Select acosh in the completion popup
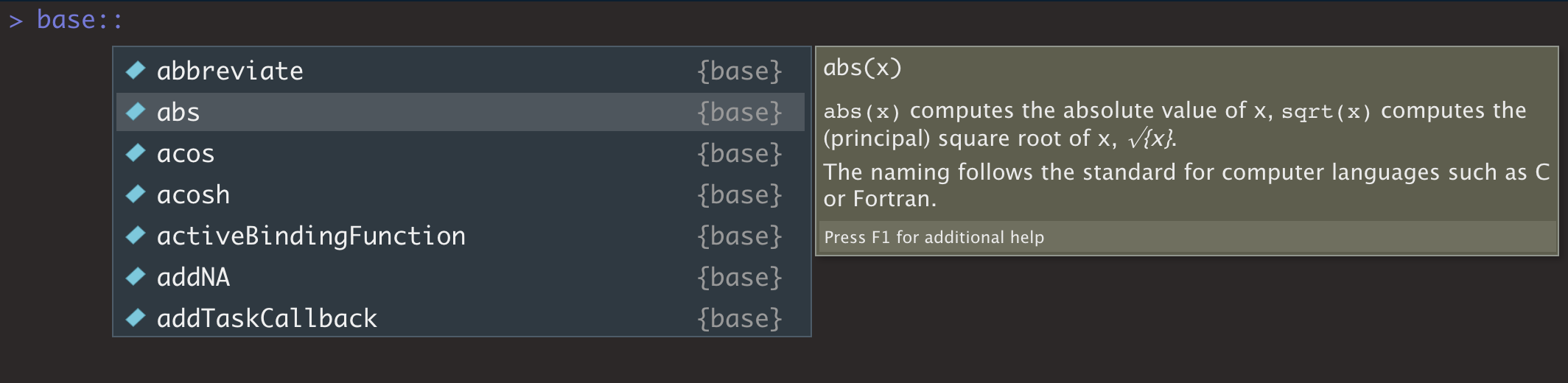 click(x=193, y=194)
